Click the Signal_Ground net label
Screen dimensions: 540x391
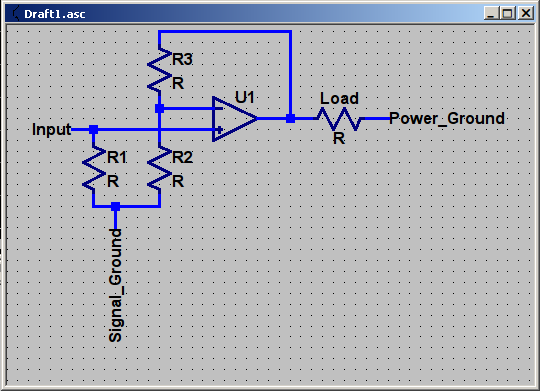pos(115,285)
